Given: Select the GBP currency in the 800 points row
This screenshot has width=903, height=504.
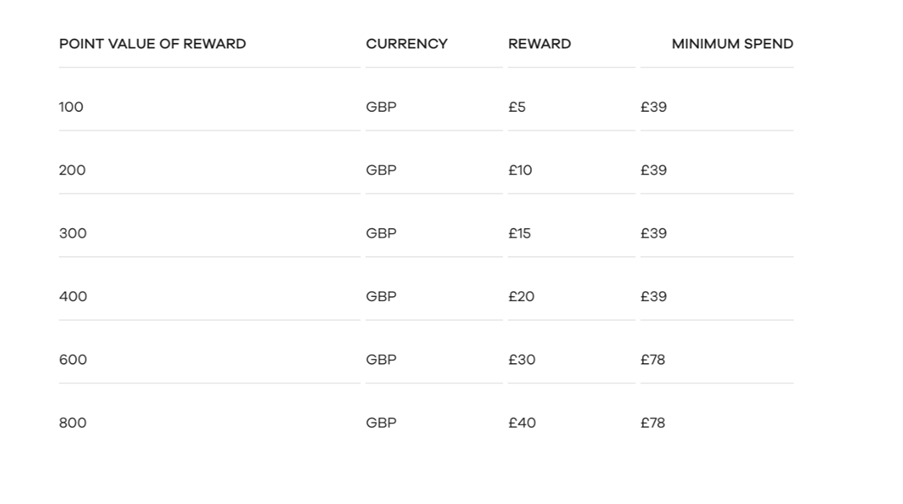Looking at the screenshot, I should coord(381,422).
